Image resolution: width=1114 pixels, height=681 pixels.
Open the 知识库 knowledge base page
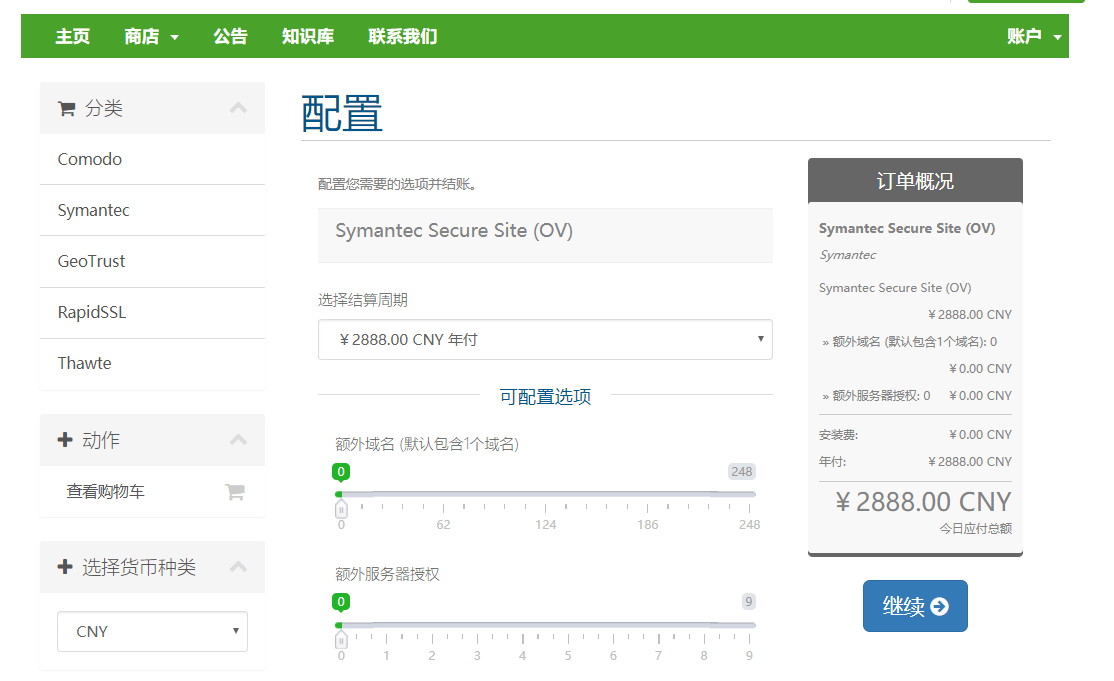[307, 37]
